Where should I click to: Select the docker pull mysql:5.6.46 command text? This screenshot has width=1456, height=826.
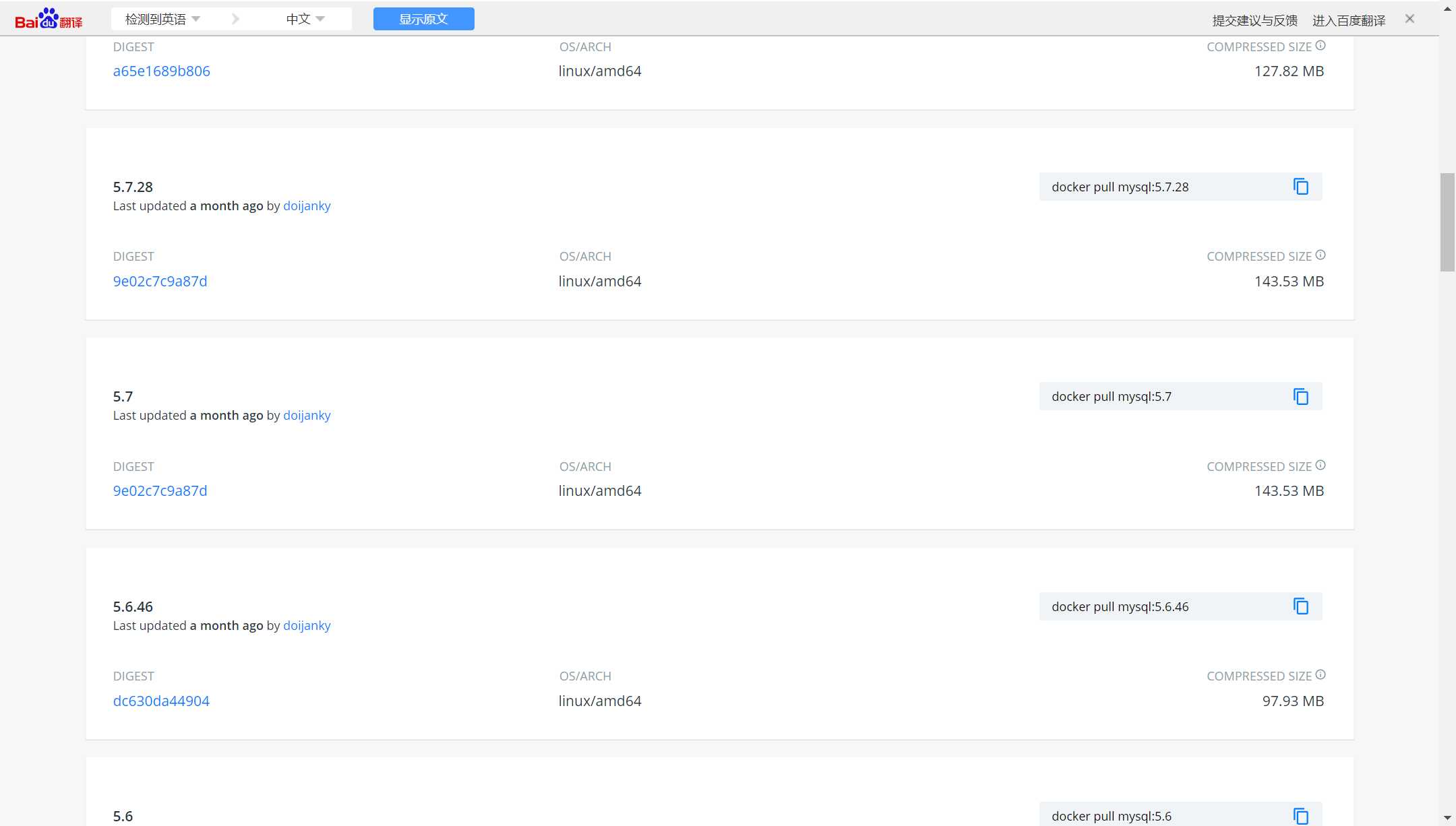(1120, 607)
